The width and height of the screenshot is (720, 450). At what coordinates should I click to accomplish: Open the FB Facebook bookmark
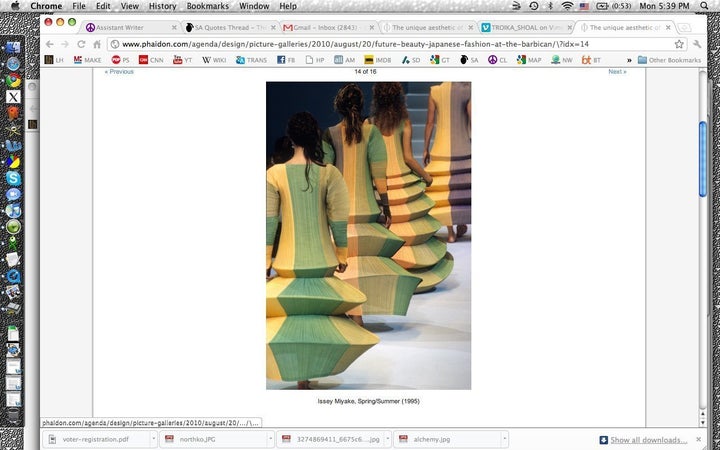(286, 60)
